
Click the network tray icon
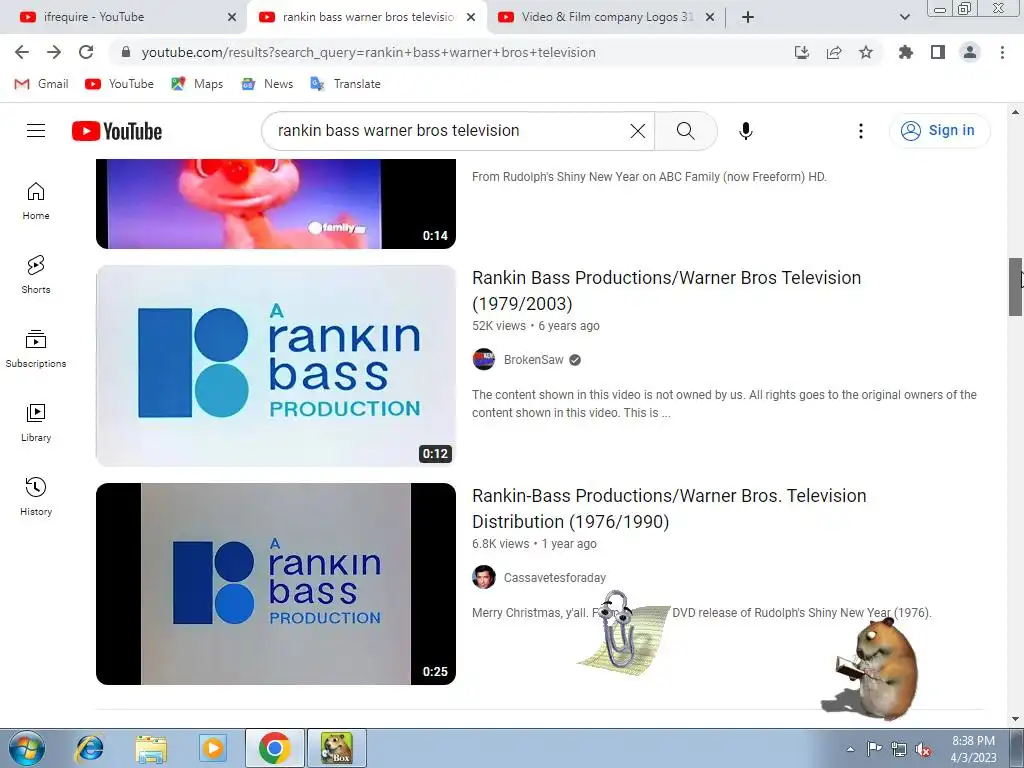[x=899, y=750]
